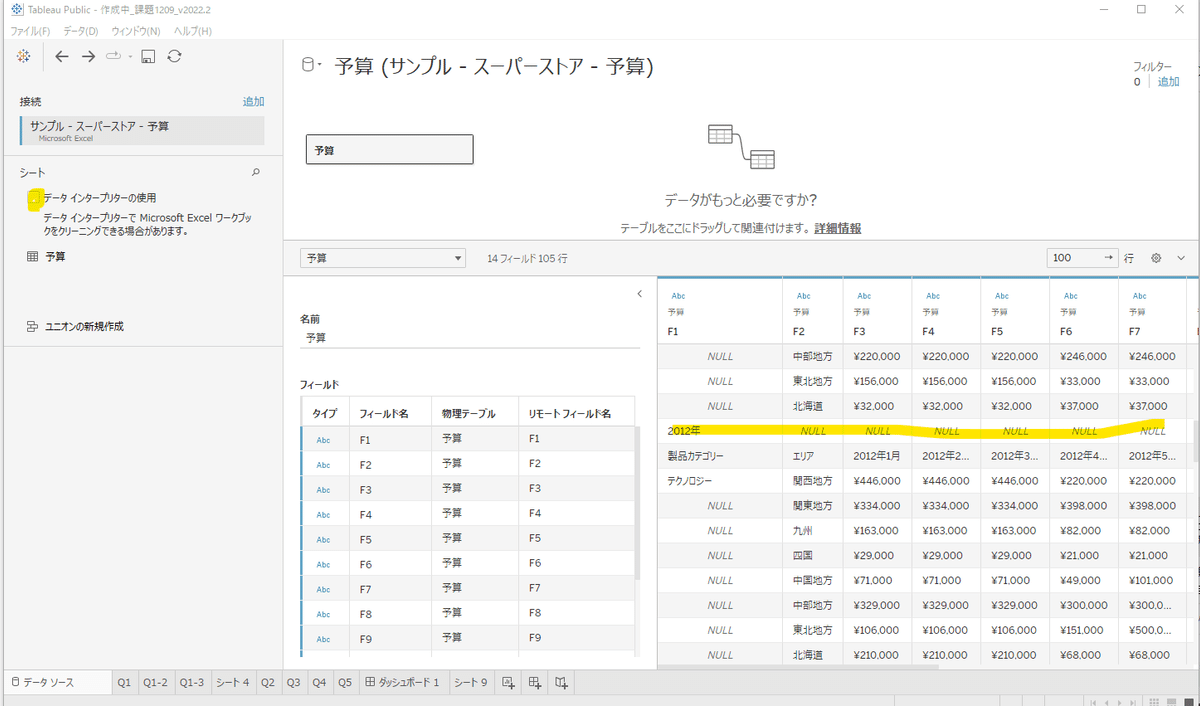The image size is (1200, 706).
Task: Add a new story from the bottom bar
Action: 562,683
